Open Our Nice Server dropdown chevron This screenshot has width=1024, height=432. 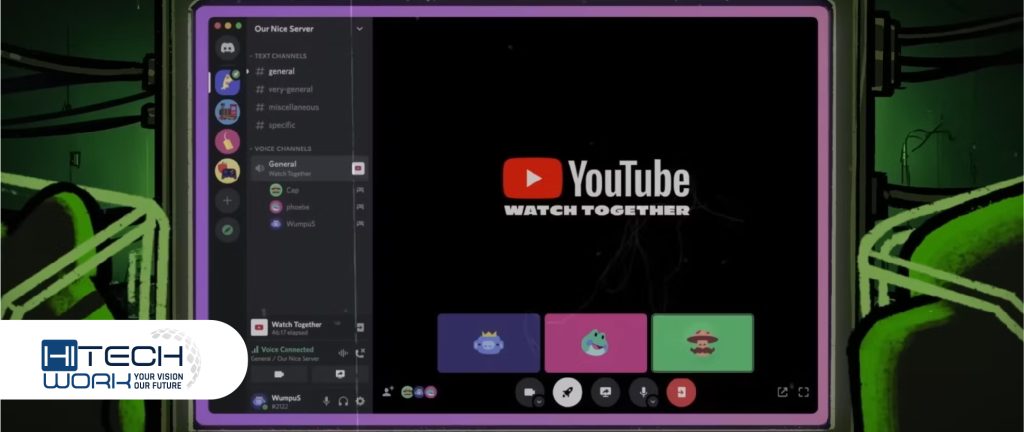click(x=359, y=29)
